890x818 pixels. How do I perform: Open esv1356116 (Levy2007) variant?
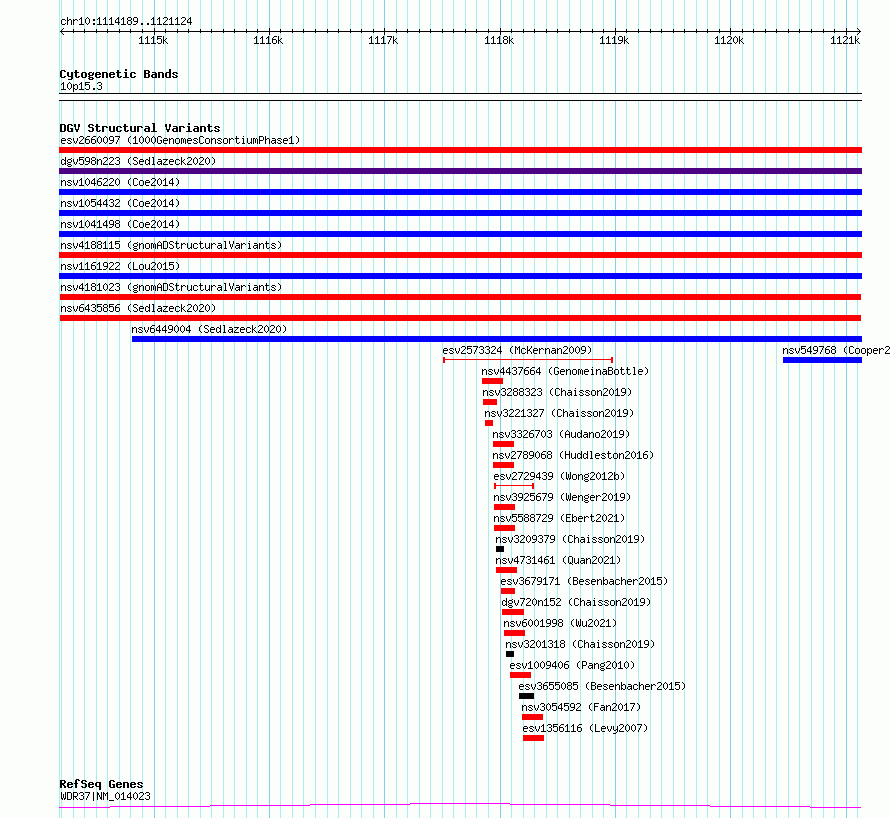point(585,728)
